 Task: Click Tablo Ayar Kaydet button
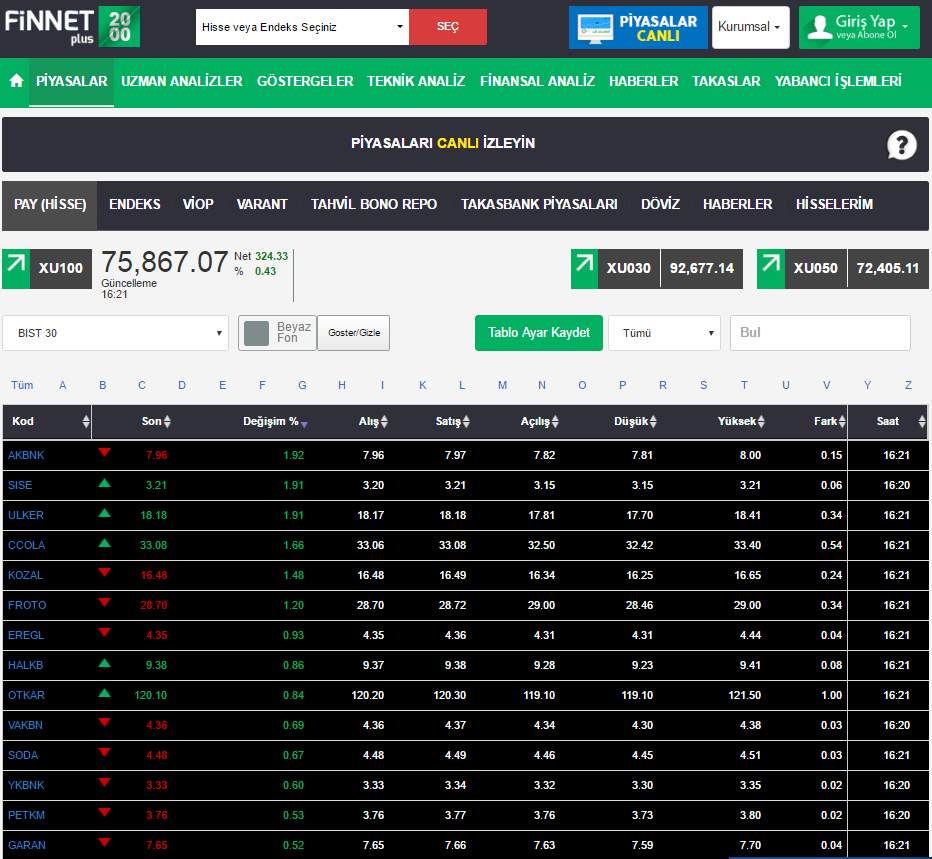coord(539,333)
